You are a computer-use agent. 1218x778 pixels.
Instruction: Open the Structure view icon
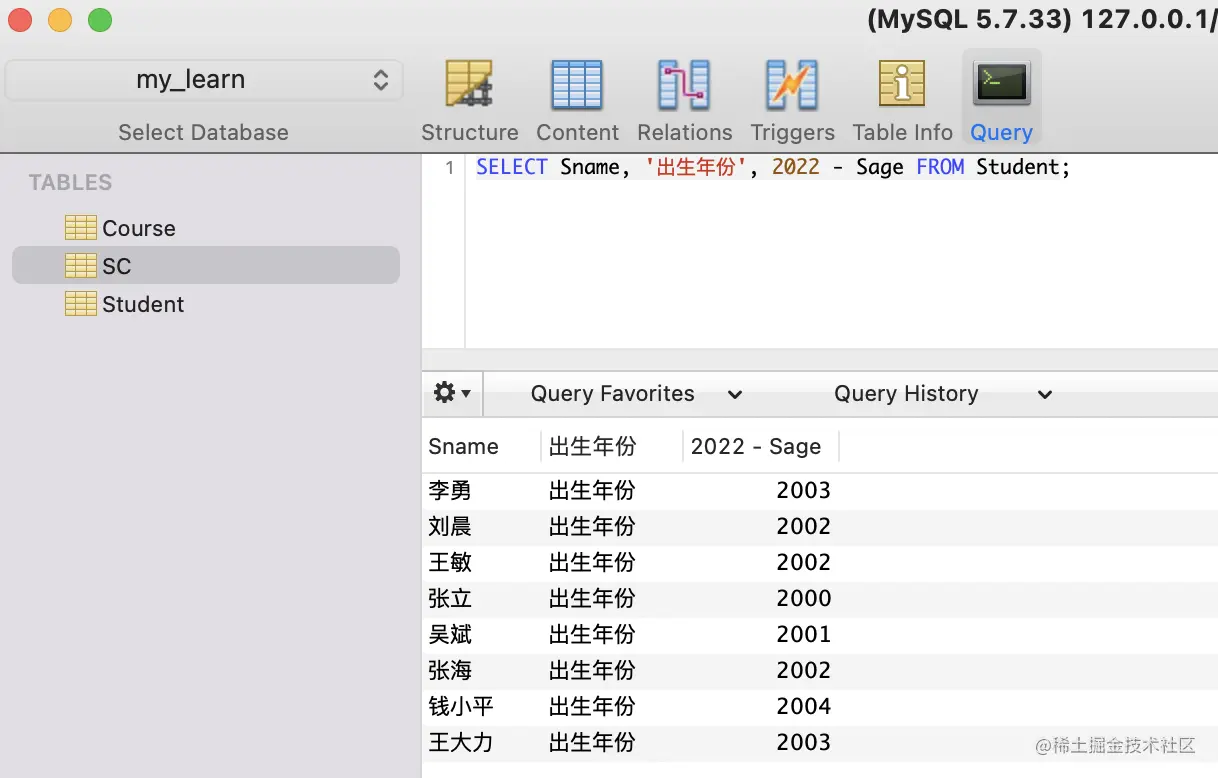coord(469,85)
